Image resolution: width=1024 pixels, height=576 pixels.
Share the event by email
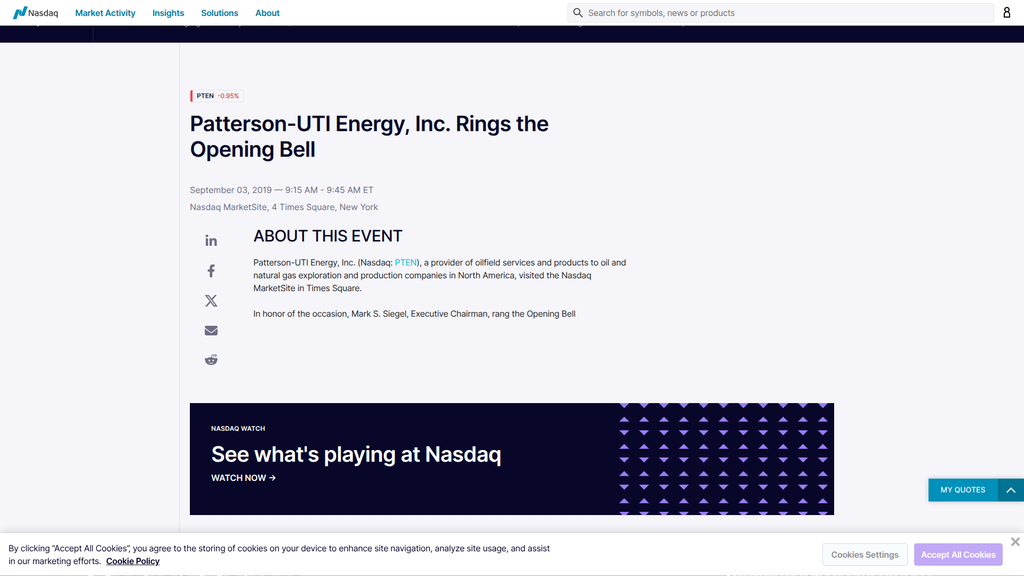point(211,330)
